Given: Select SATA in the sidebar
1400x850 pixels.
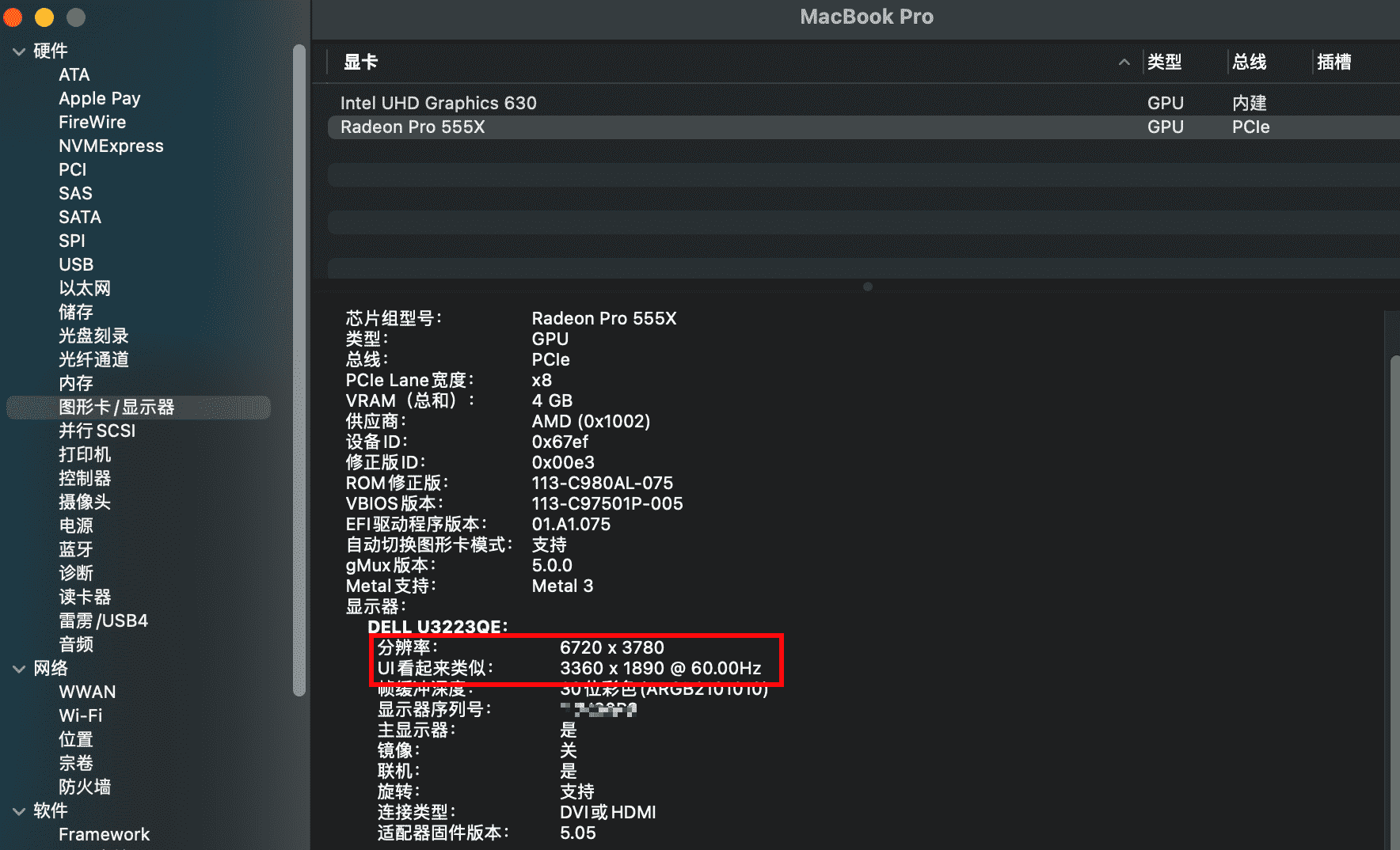Looking at the screenshot, I should [x=80, y=217].
